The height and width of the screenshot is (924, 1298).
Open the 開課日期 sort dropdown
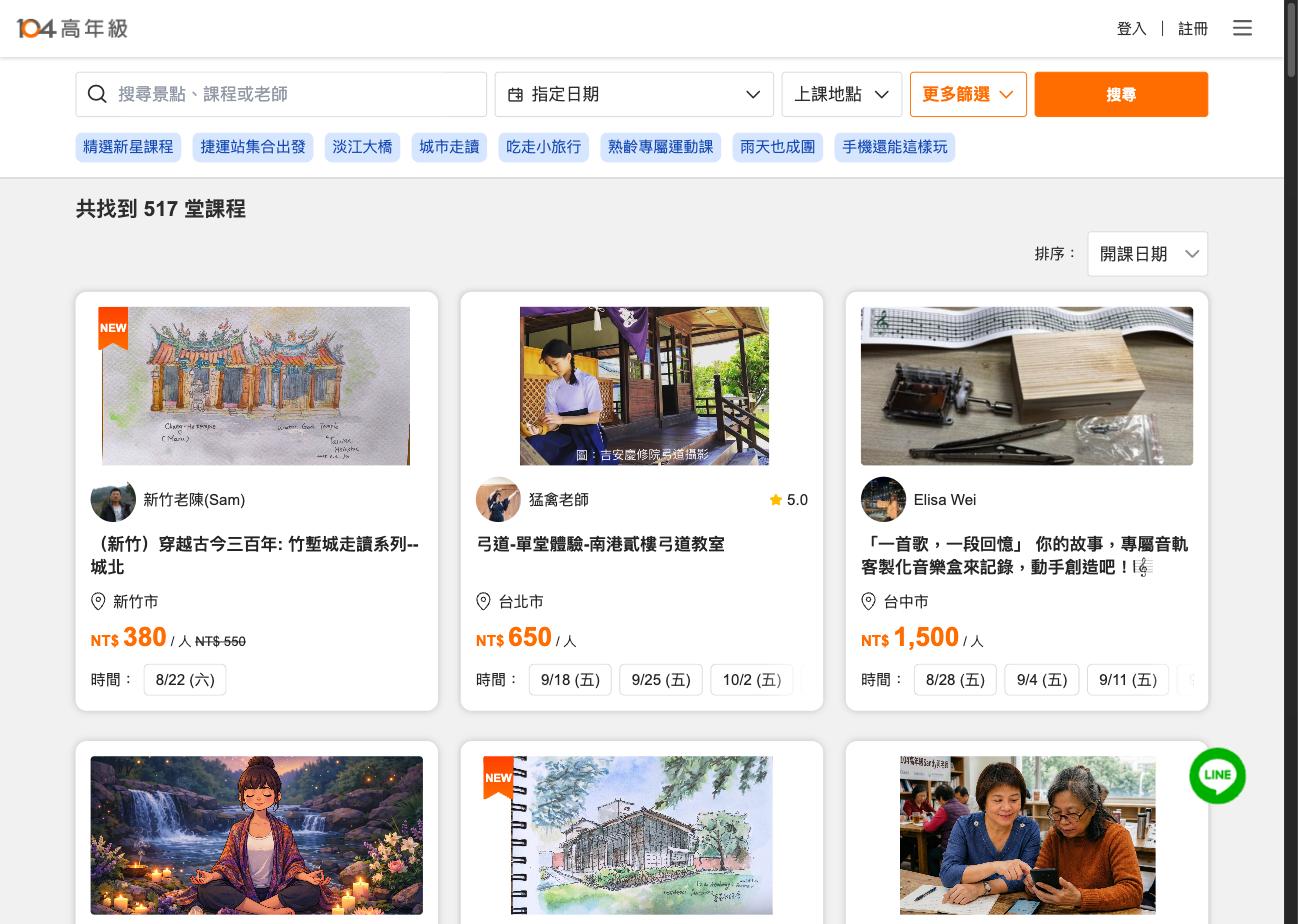click(1147, 254)
